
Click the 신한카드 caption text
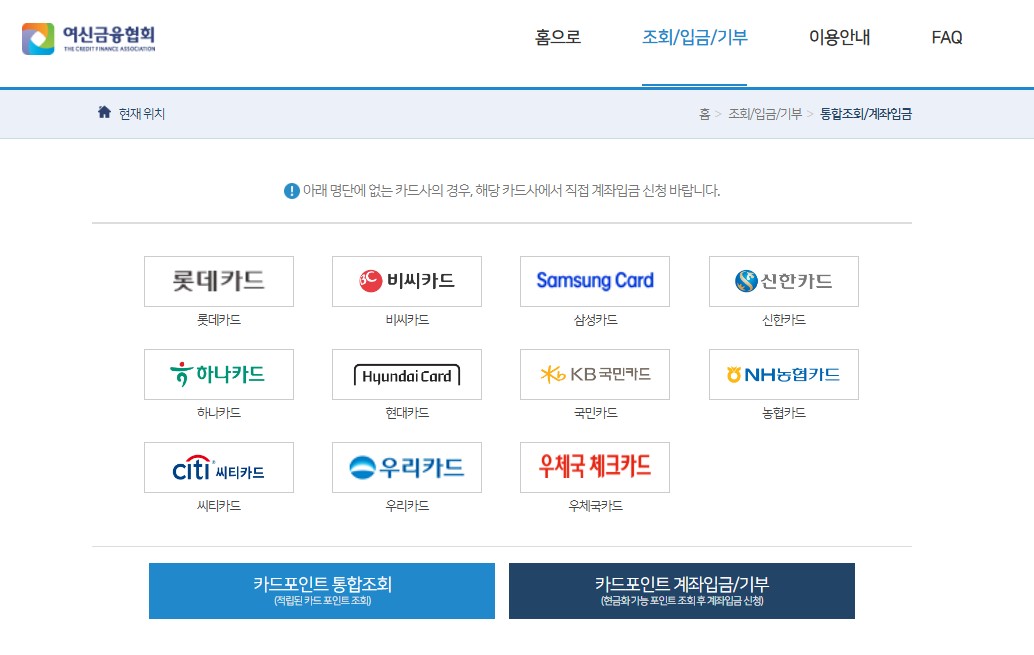[x=784, y=320]
